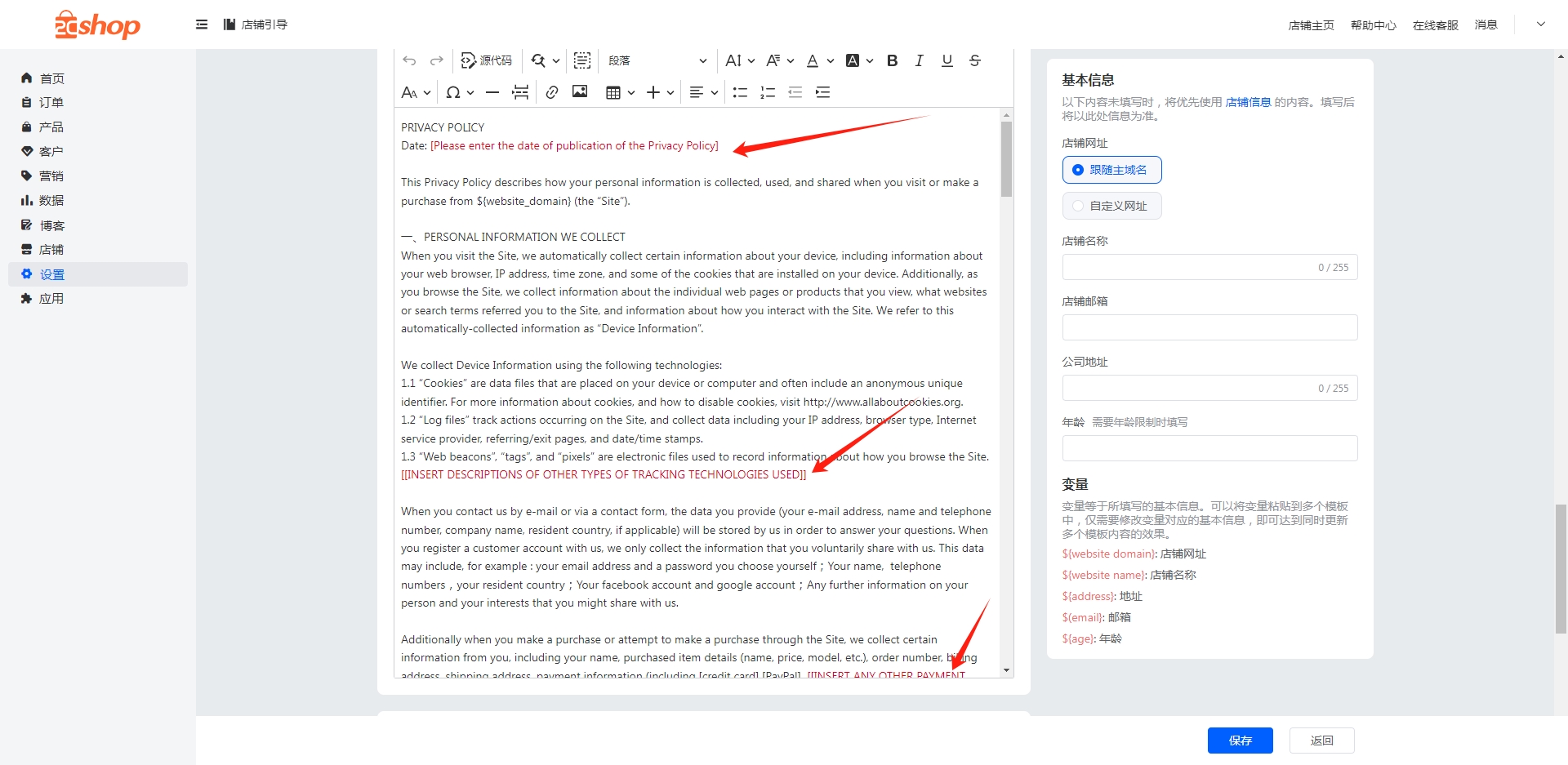
Task: Click the select all icon
Action: [582, 60]
